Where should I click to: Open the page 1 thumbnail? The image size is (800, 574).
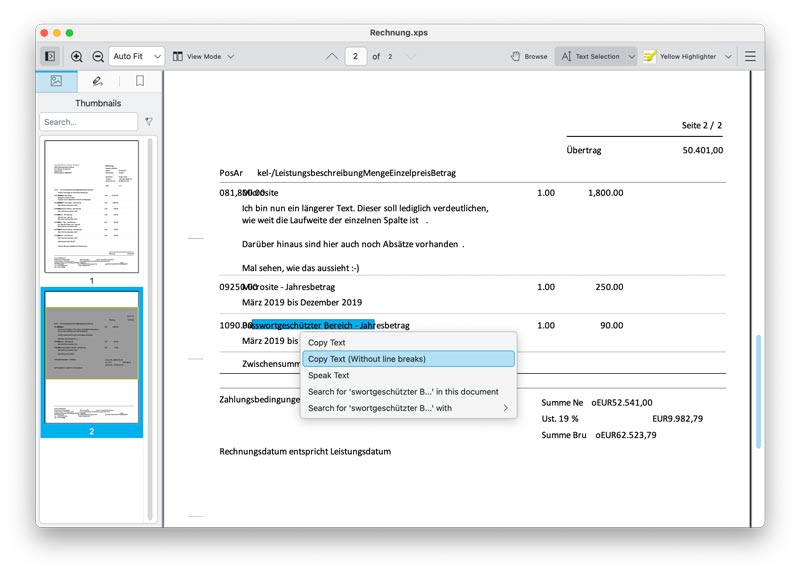(x=92, y=206)
